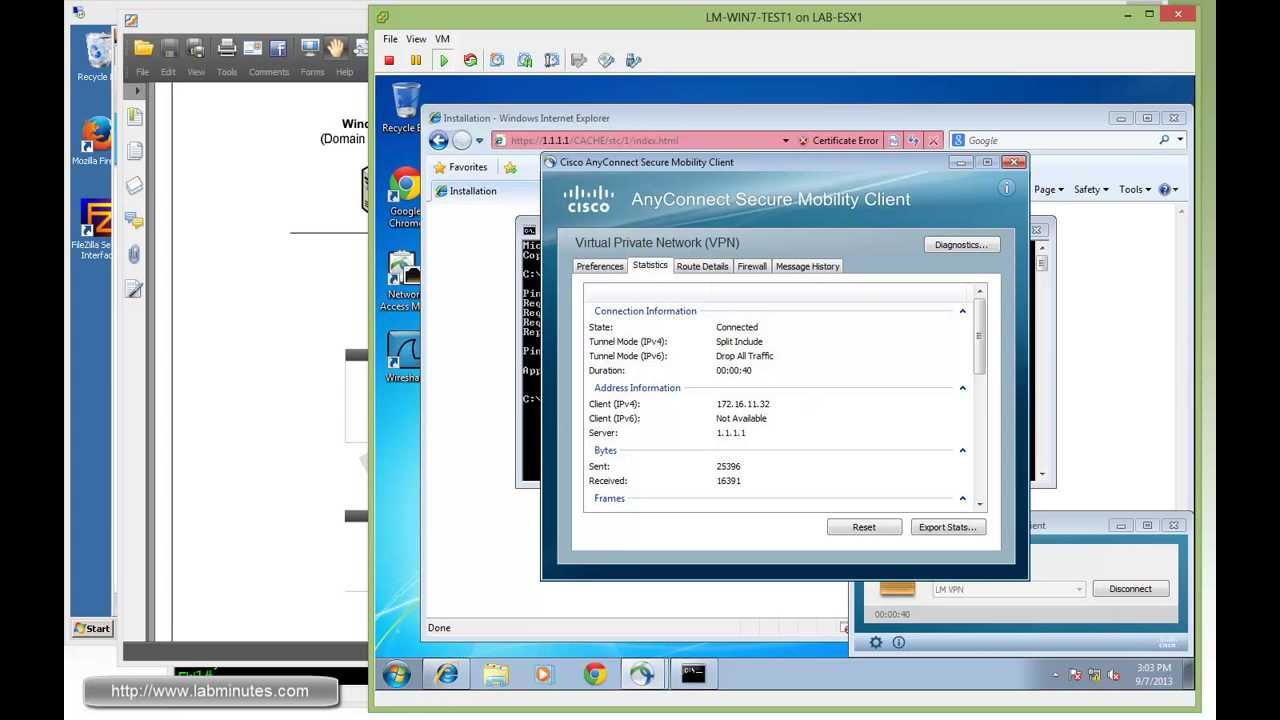Switch to the Preferences tab
Screen dimensions: 1280x720
point(600,266)
